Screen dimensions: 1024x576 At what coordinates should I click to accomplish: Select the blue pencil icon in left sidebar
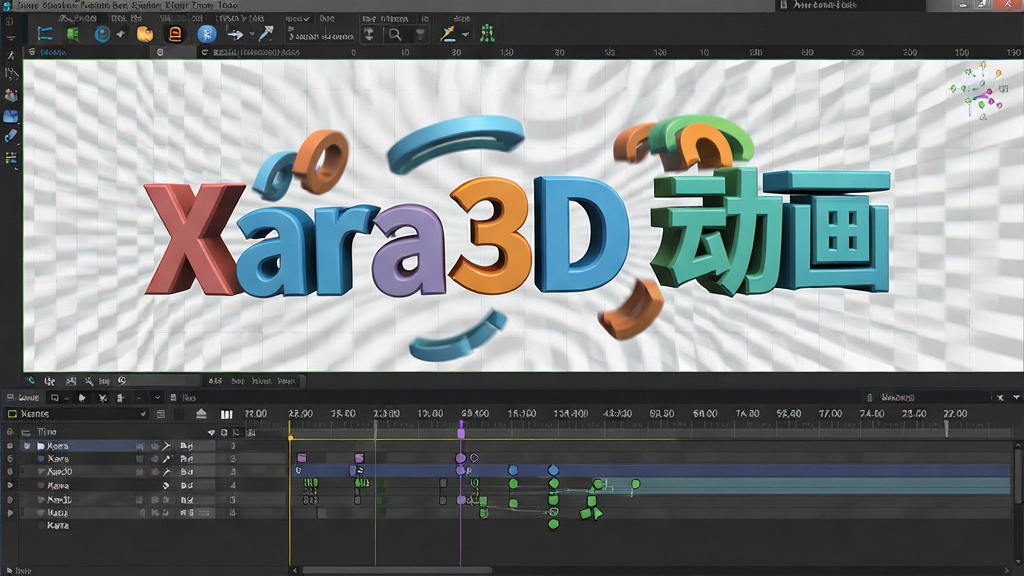tap(11, 136)
